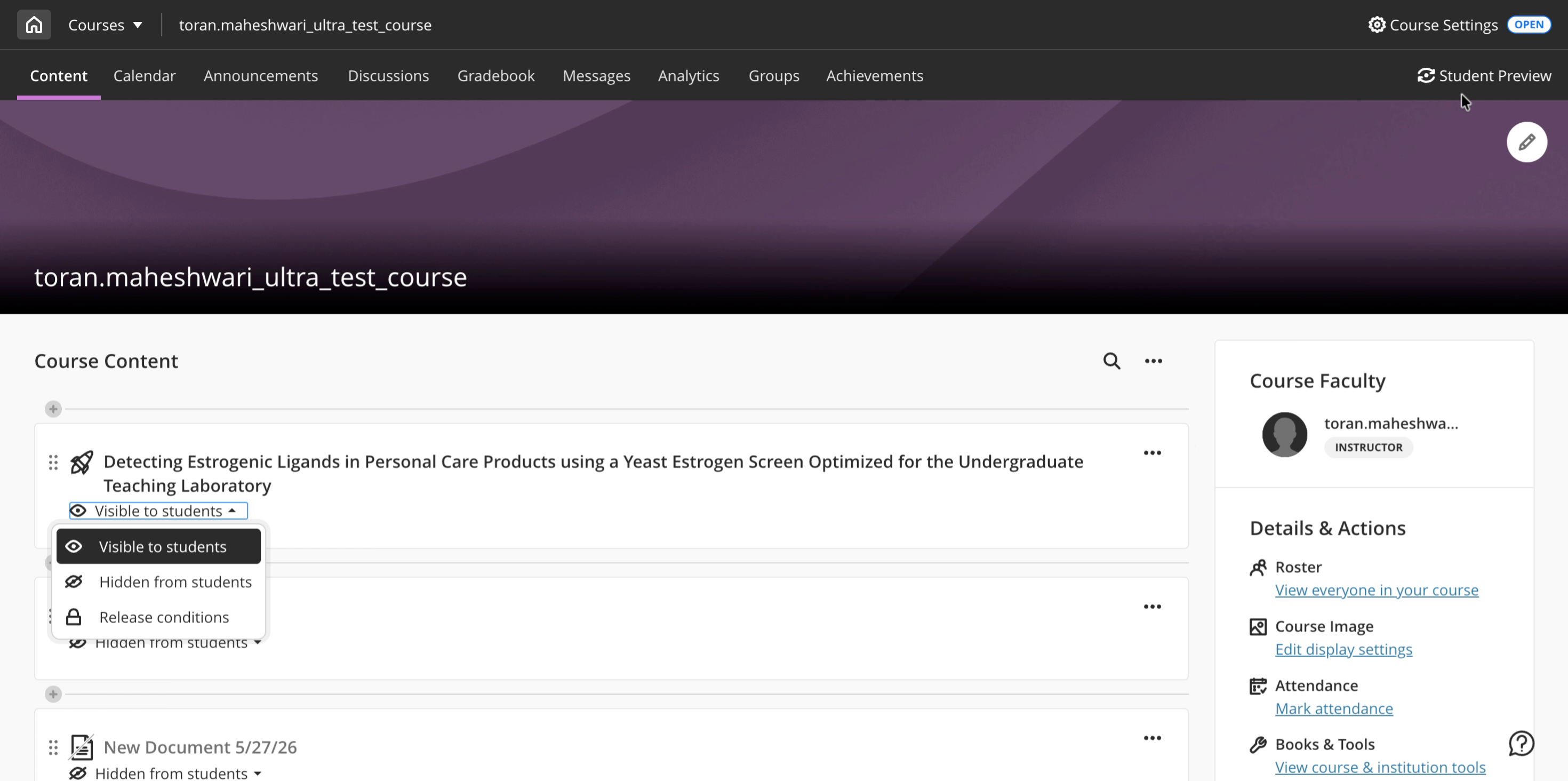1568x781 pixels.
Task: Open ellipsis menu for New Document 5/27/26
Action: [x=1151, y=738]
